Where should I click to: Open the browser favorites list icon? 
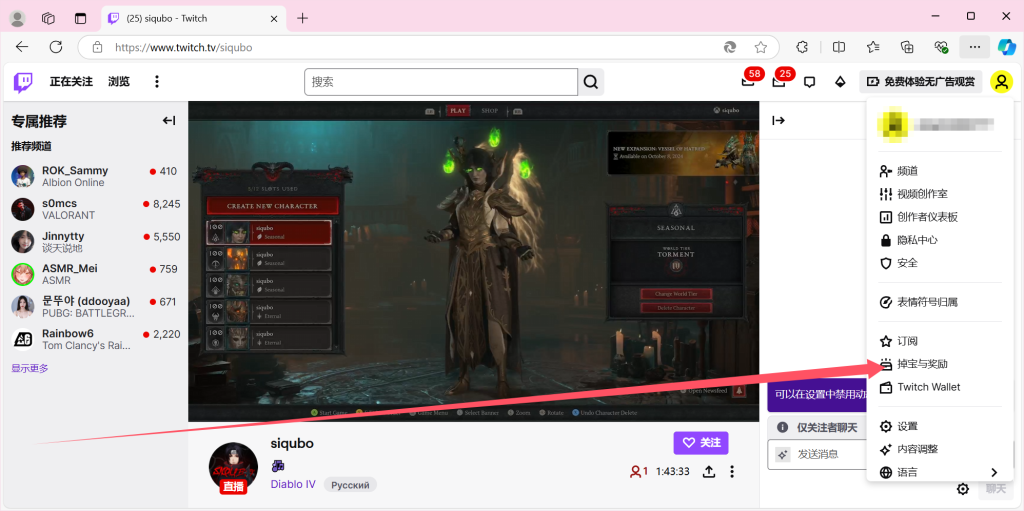pos(873,47)
